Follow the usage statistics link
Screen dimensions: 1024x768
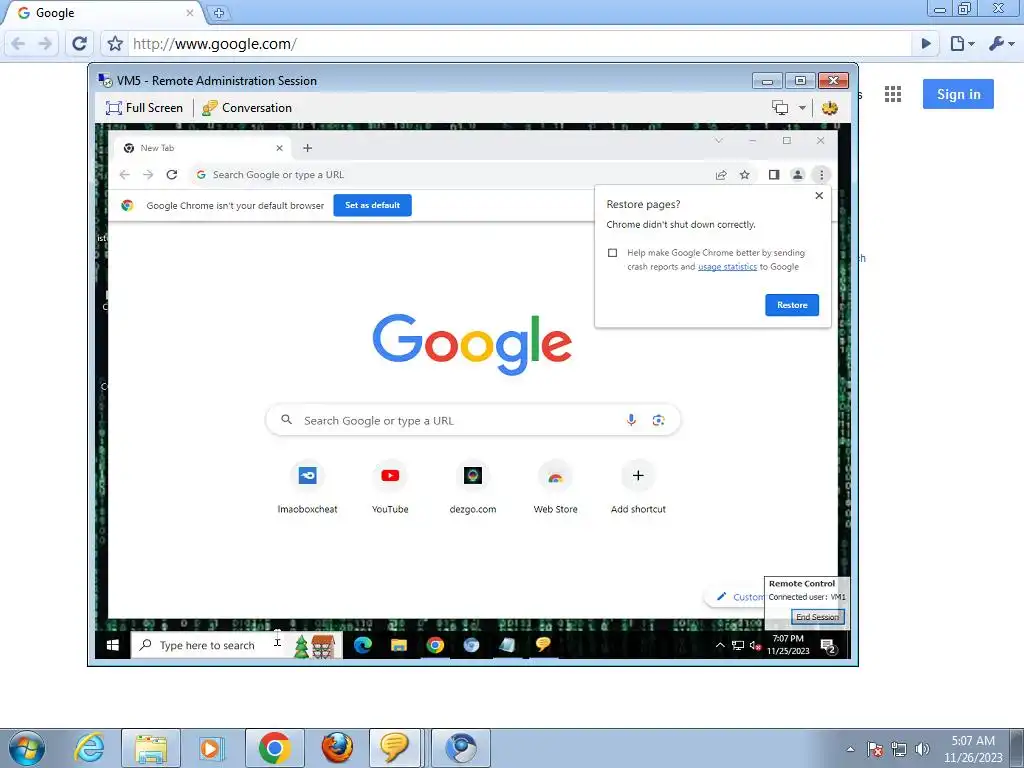pos(727,266)
